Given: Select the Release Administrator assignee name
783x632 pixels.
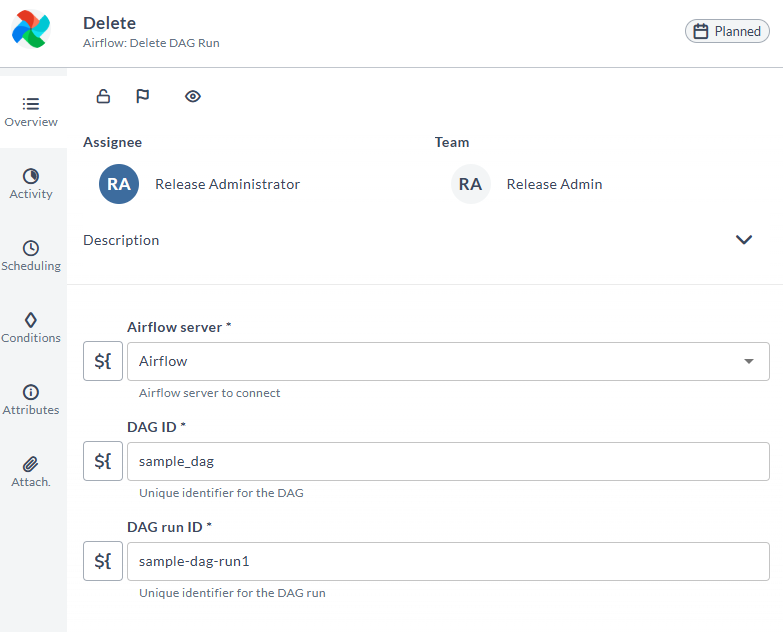Looking at the screenshot, I should [x=227, y=184].
